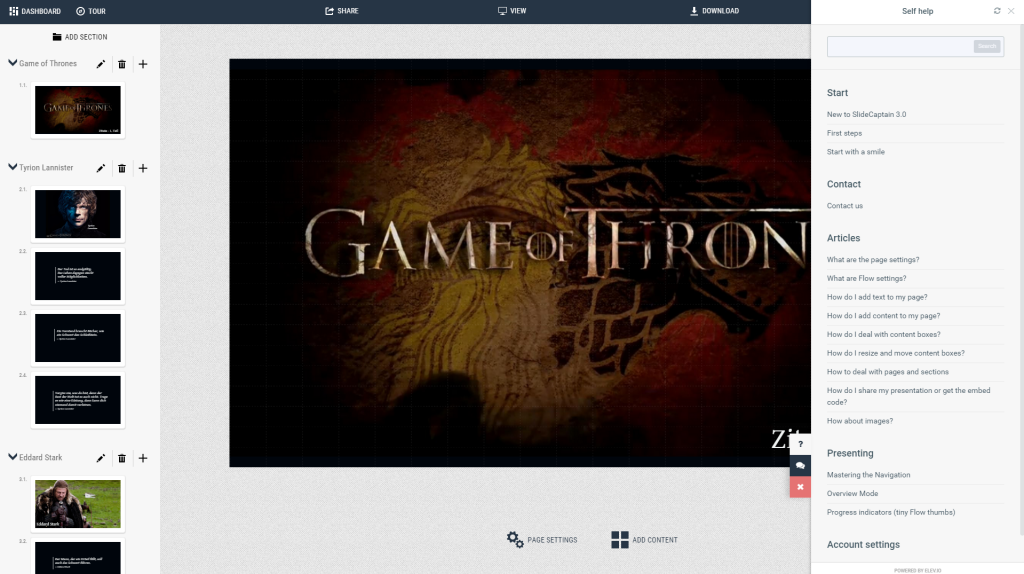Select the Tyrion Lannister portrait slide thumbnail
1024x574 pixels.
(x=78, y=214)
